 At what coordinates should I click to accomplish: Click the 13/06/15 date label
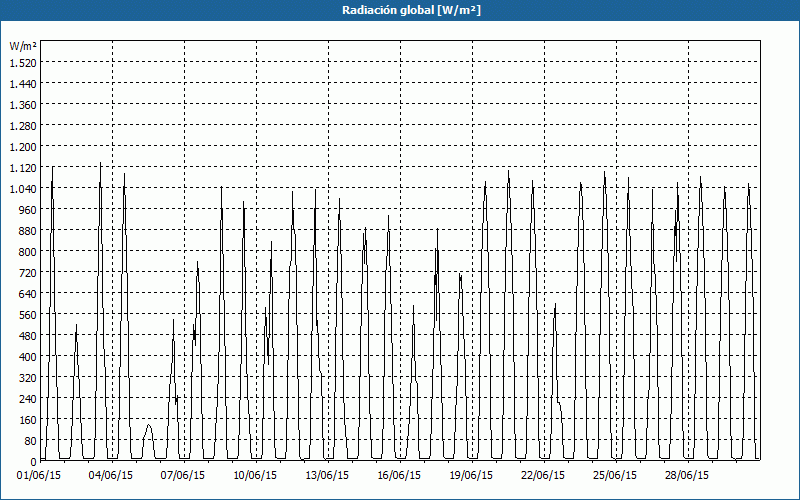(327, 476)
